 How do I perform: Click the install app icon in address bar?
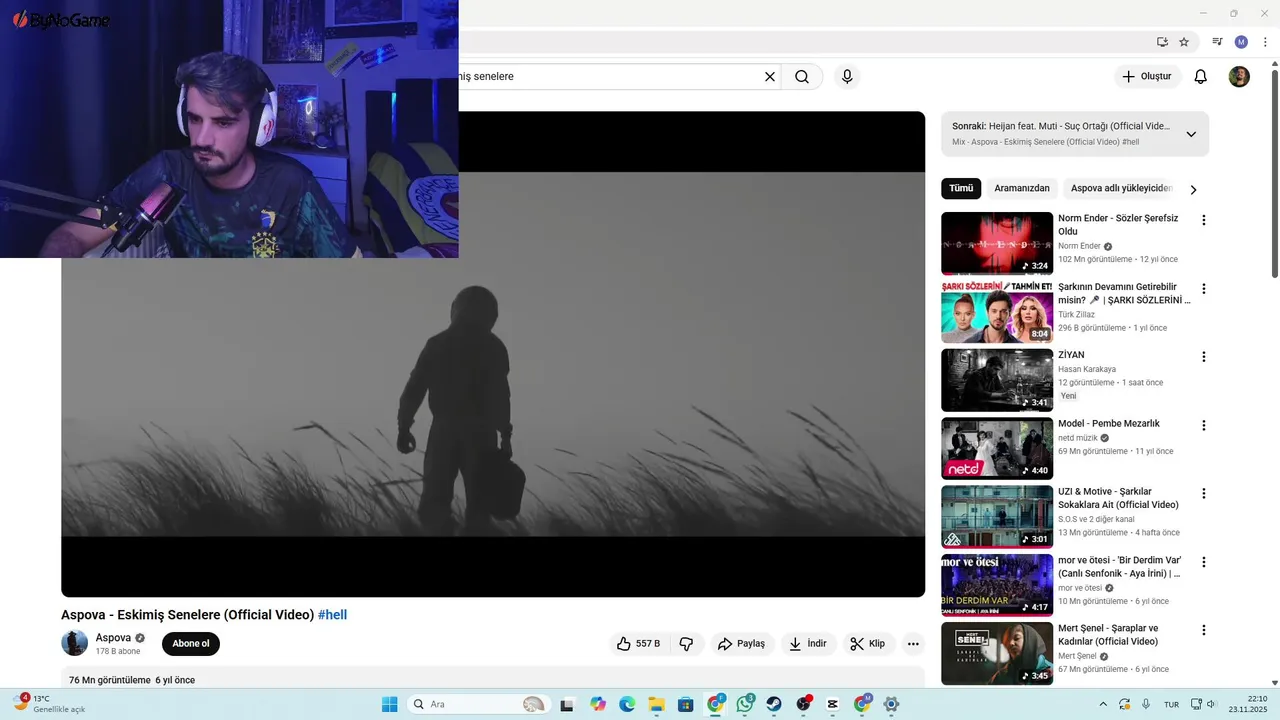pos(1162,42)
